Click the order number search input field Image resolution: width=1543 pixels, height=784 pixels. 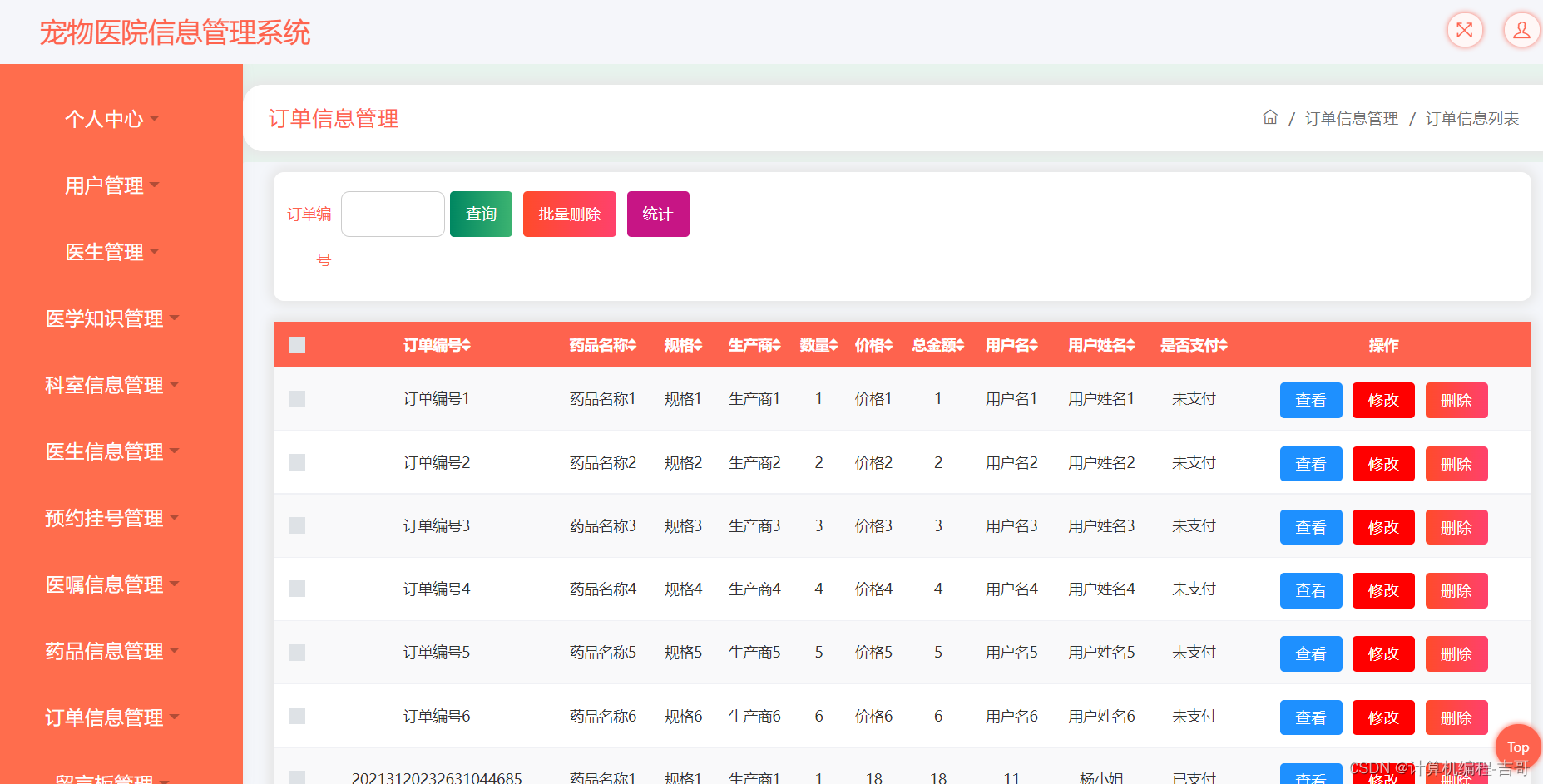click(x=392, y=214)
